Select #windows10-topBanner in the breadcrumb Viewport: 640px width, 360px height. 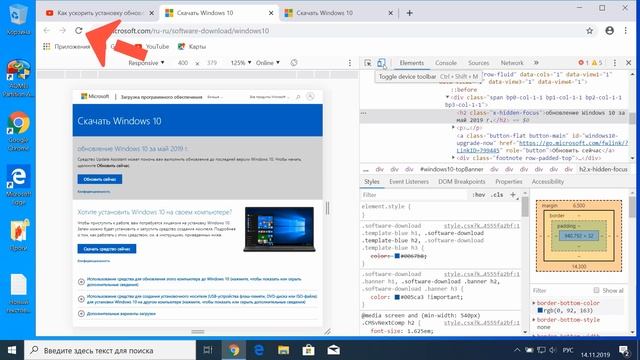[x=451, y=169]
